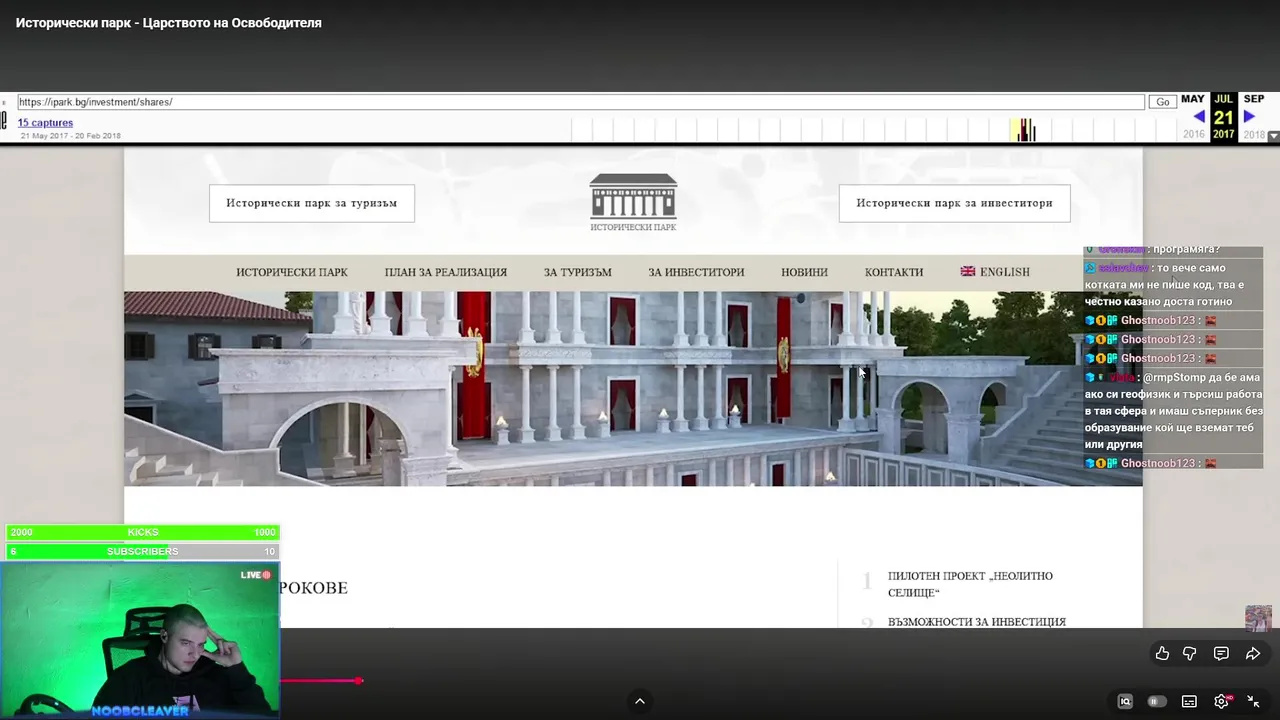Open ЗА ТУРИЗЪМ menu item
1280x720 pixels.
point(578,272)
